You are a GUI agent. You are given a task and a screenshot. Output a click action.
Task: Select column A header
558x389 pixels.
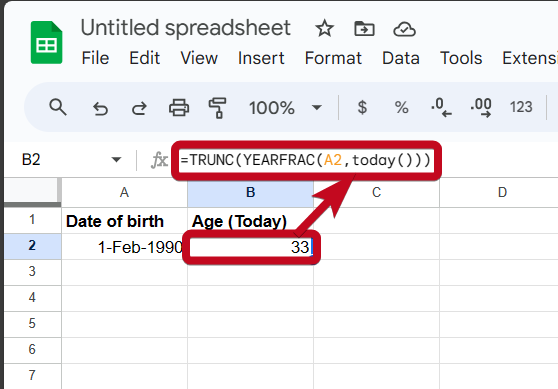pyautogui.click(x=124, y=193)
